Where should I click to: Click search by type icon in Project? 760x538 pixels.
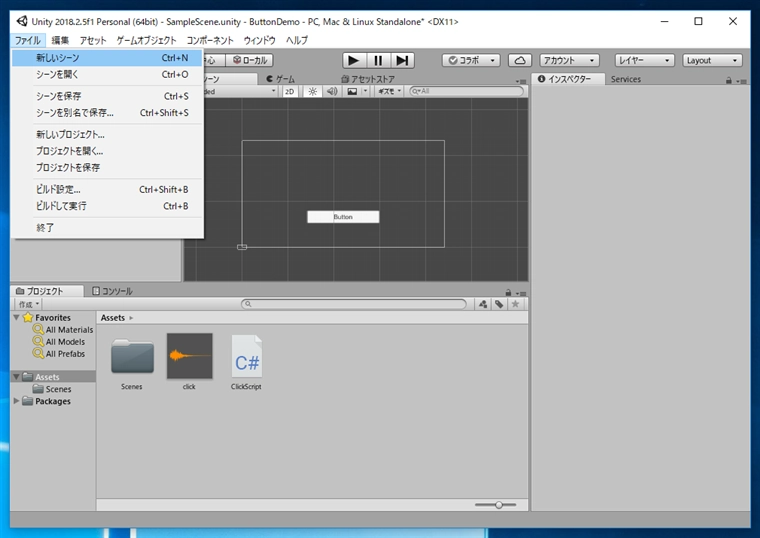coord(483,304)
